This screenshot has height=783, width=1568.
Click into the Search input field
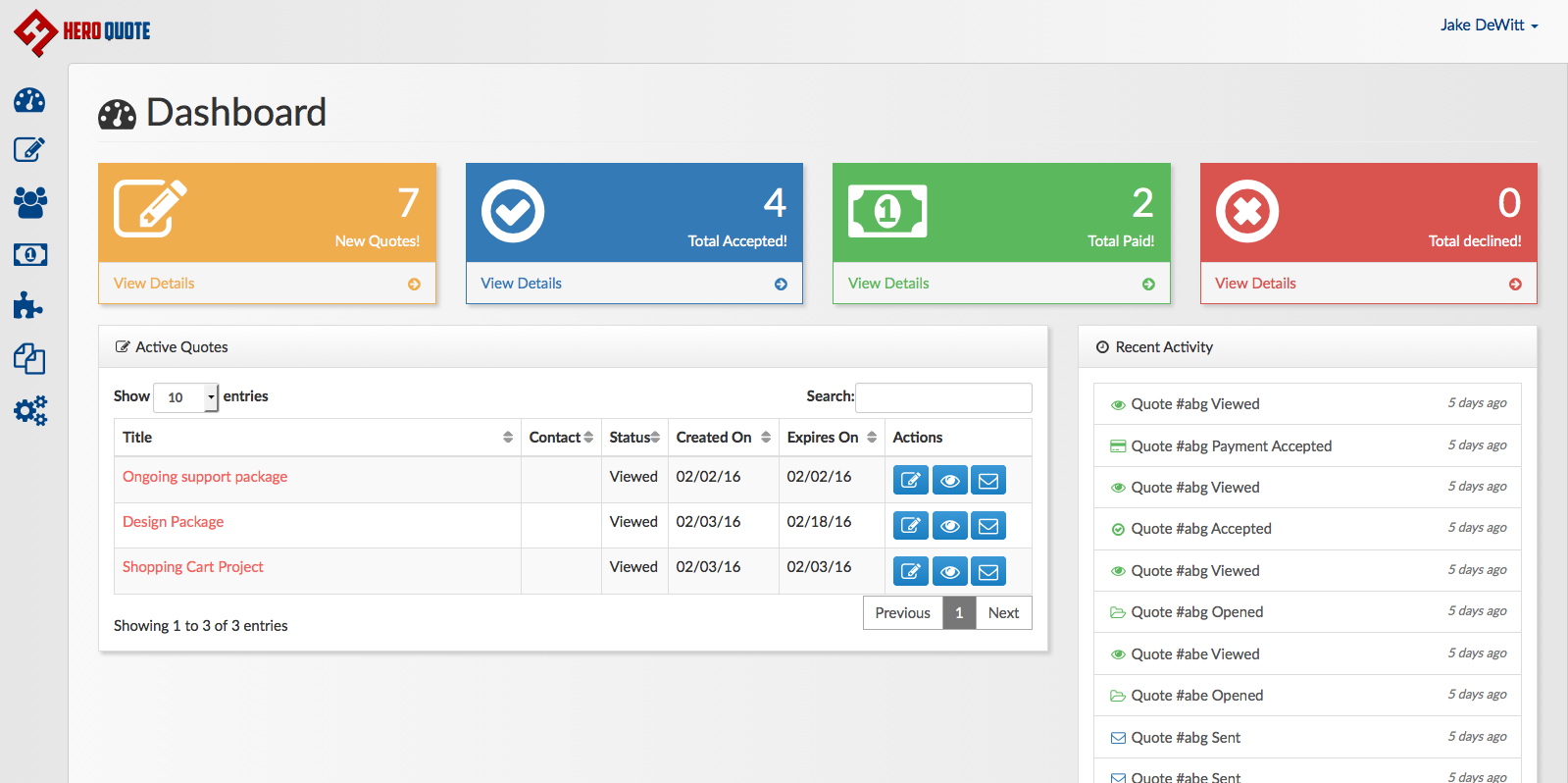tap(943, 397)
